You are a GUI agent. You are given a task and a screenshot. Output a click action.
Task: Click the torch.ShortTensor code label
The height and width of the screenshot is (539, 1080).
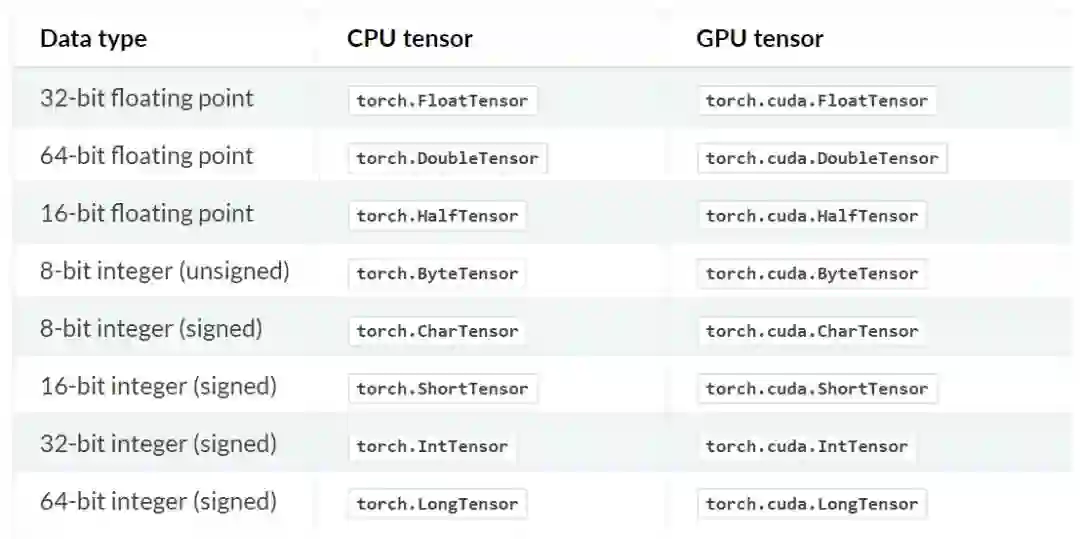tap(442, 389)
